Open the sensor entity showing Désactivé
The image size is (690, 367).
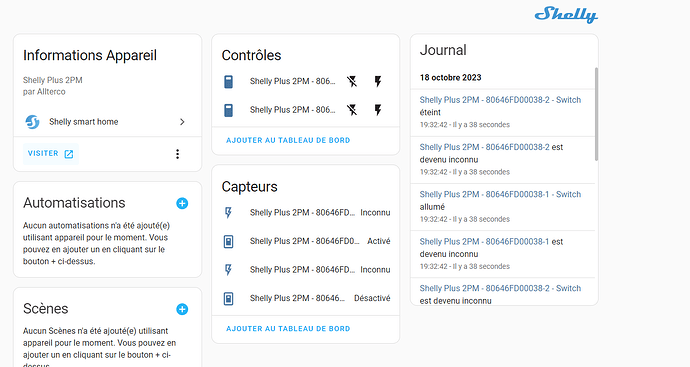[306, 298]
